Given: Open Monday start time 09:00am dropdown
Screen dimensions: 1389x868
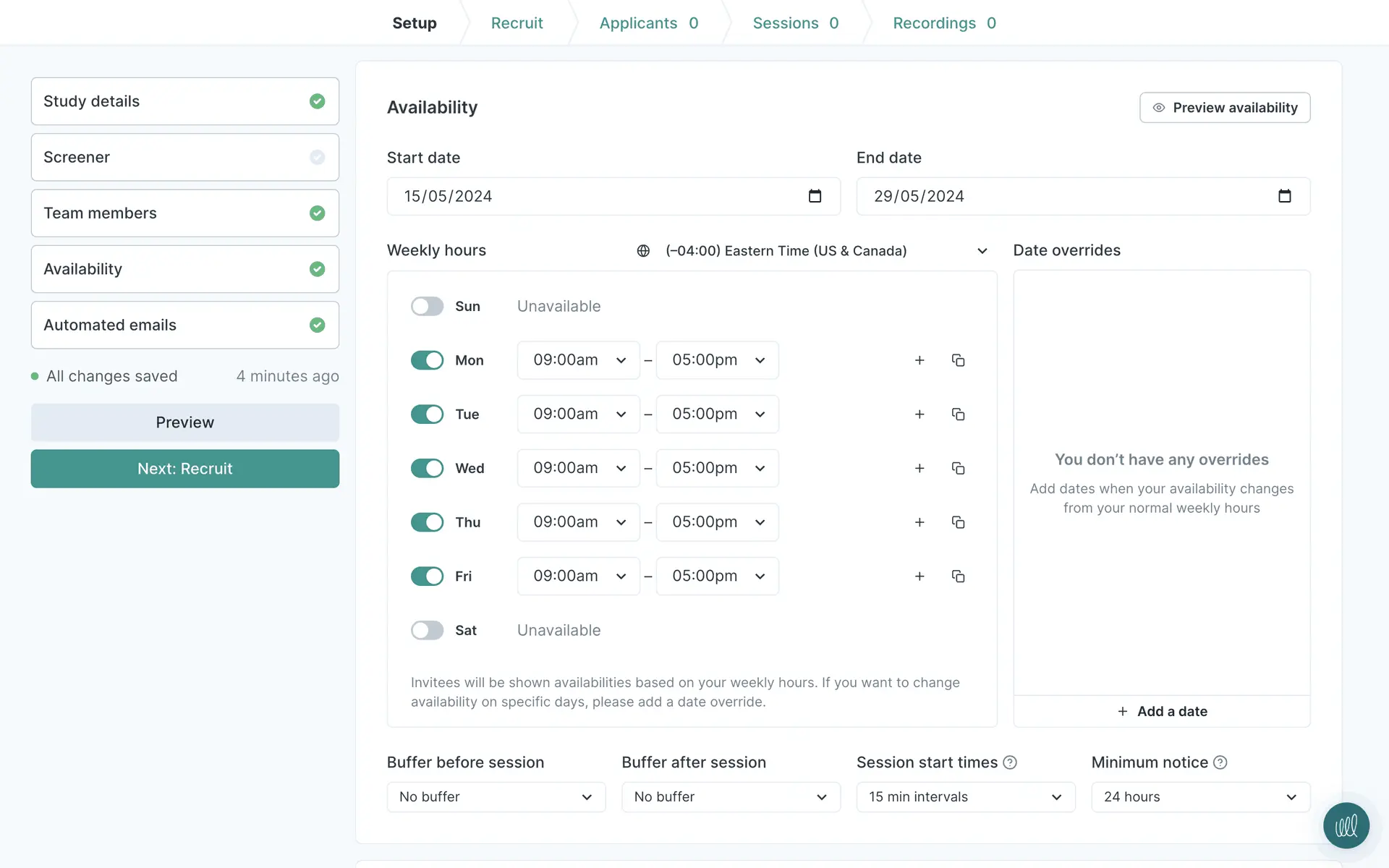Looking at the screenshot, I should [579, 360].
